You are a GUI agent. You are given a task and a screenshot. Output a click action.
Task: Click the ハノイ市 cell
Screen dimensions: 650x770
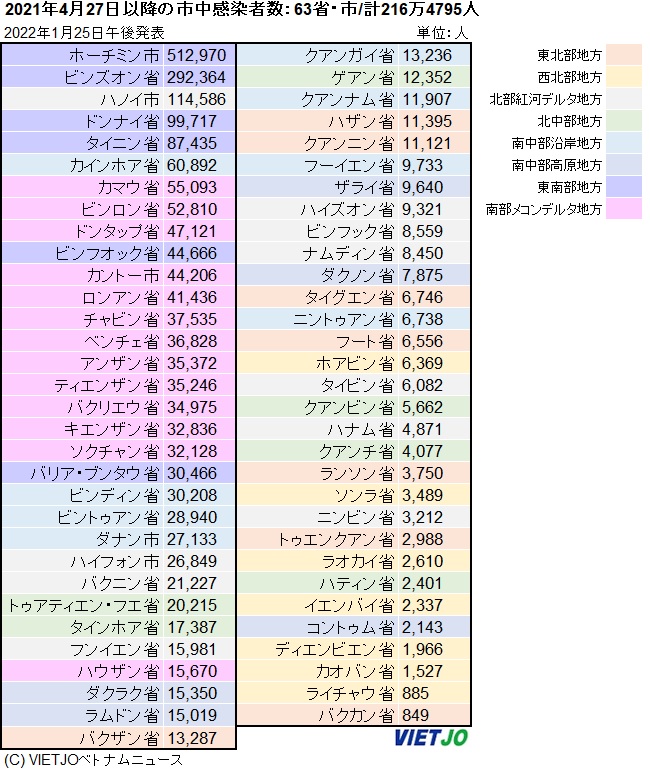(82, 99)
